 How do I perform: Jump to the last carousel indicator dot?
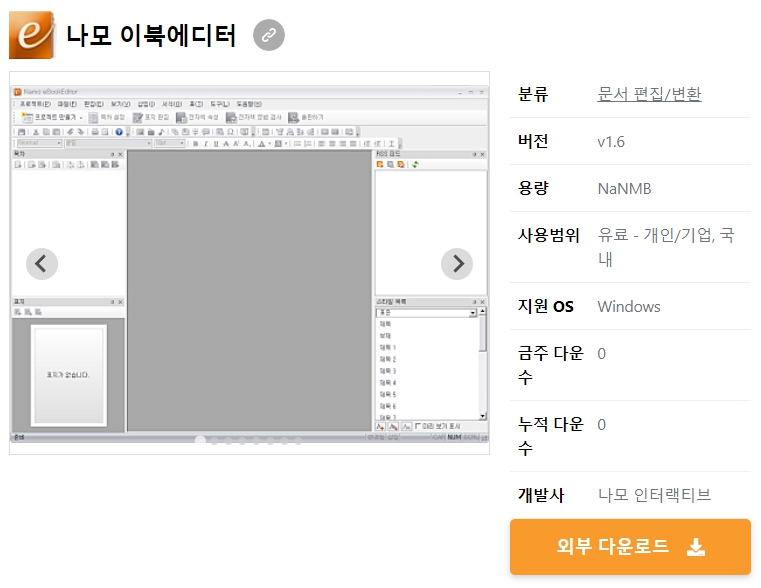tap(298, 441)
